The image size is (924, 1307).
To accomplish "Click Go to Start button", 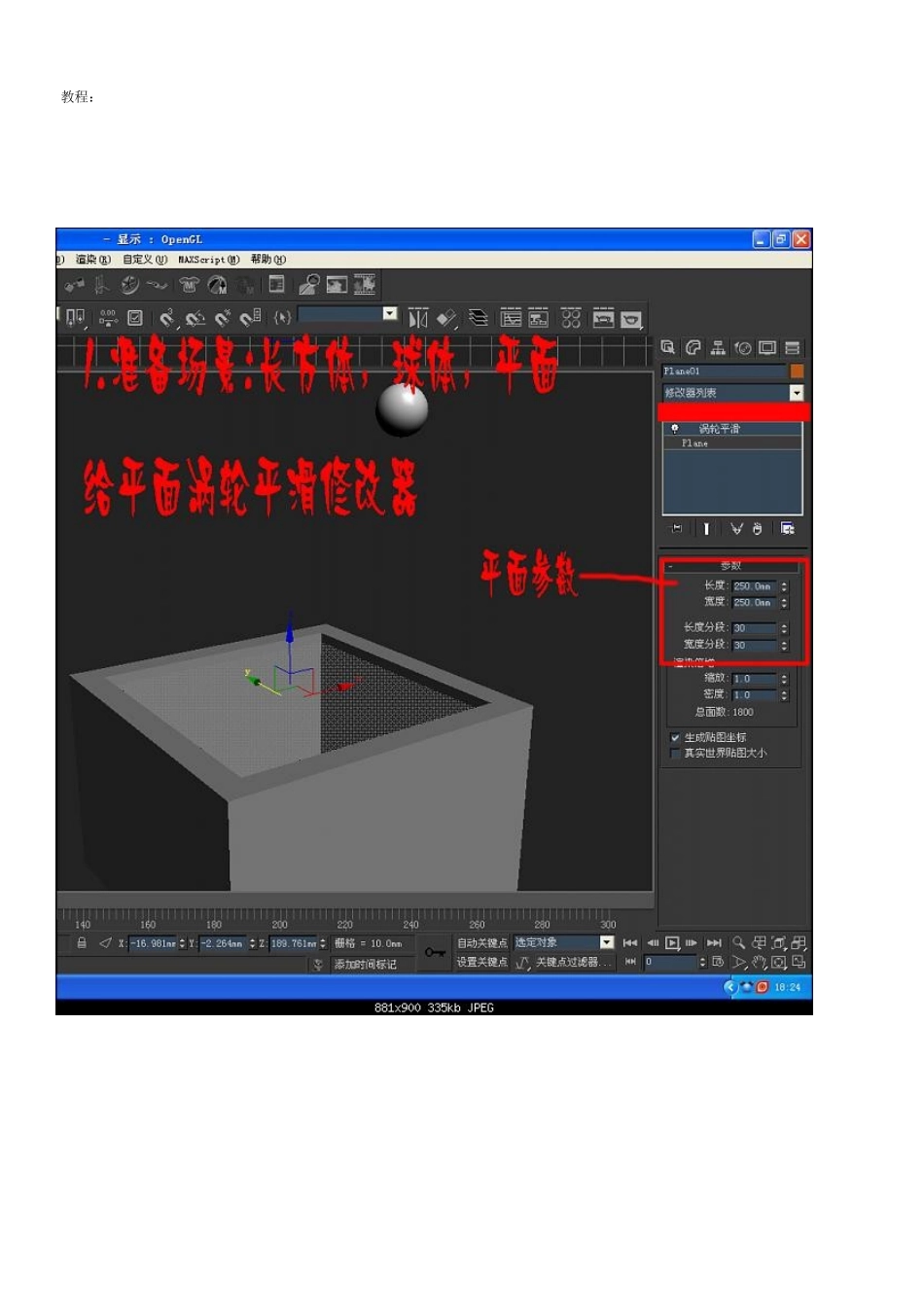I will (630, 942).
